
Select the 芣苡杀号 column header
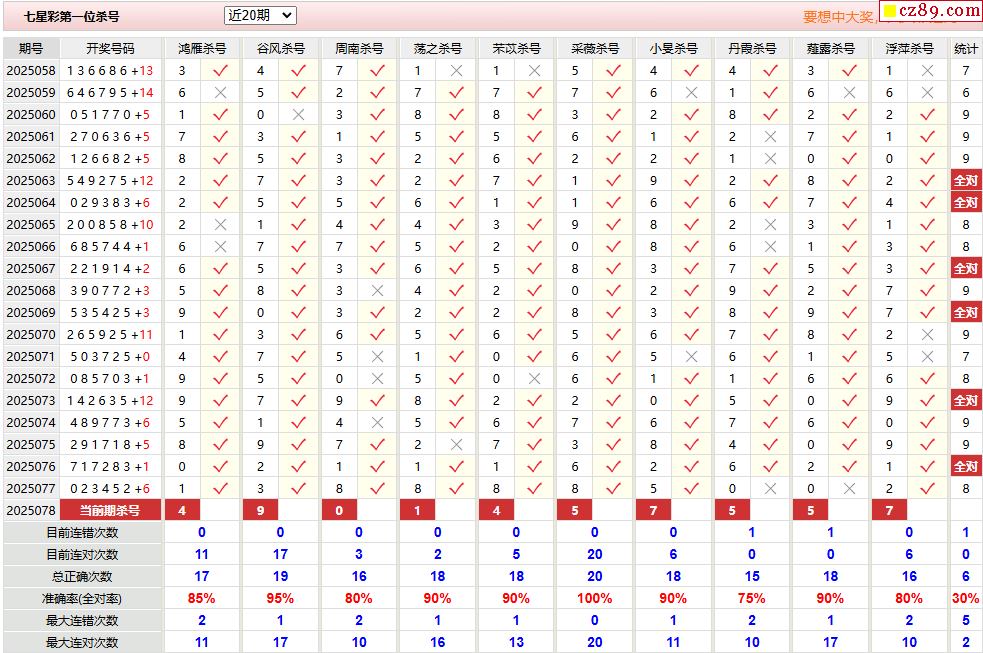tap(516, 48)
